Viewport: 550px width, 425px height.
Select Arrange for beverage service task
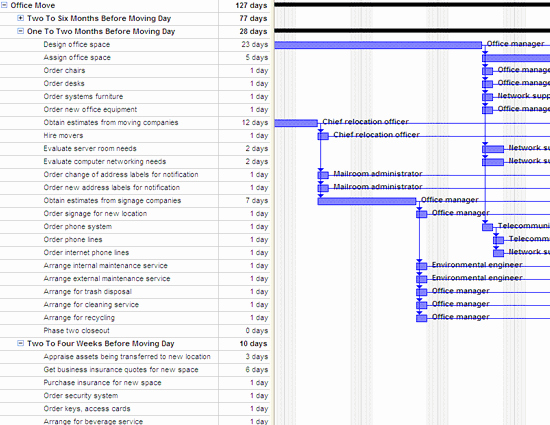(x=93, y=421)
